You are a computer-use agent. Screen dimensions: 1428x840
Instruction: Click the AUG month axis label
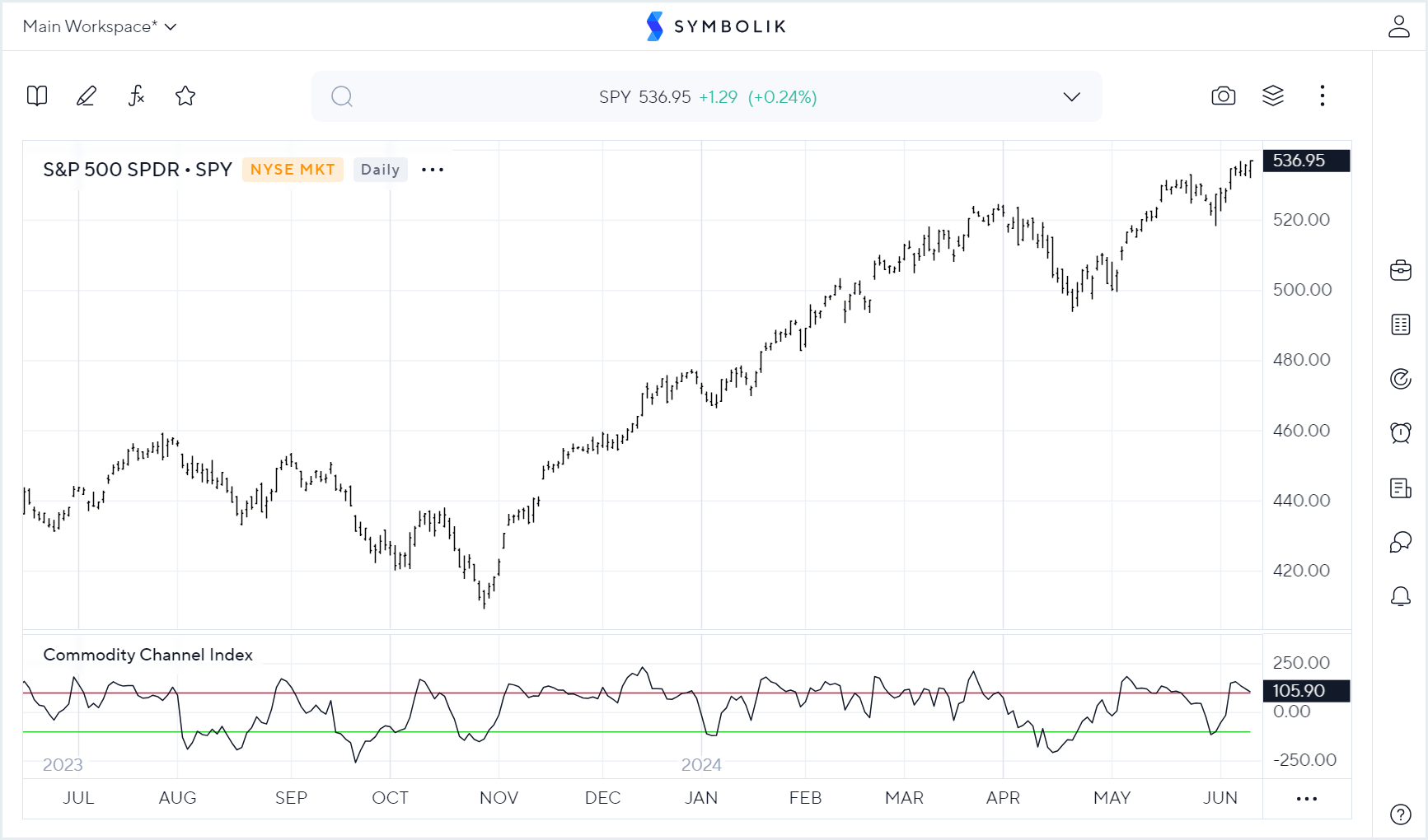(x=178, y=798)
